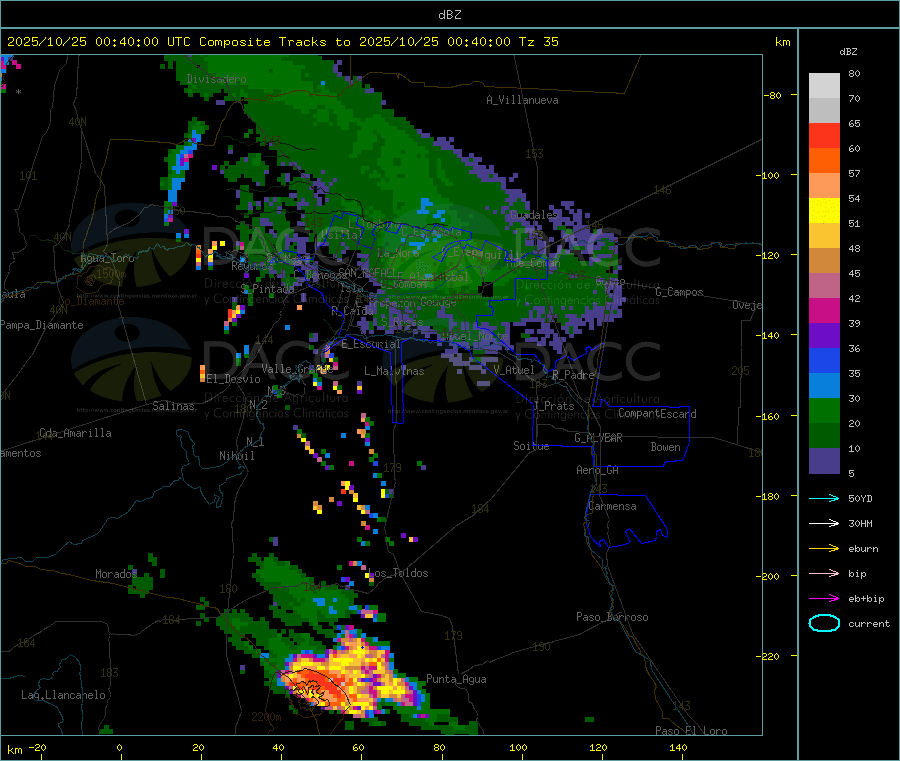Select the bright yellow 51-54 dBZ block
The width and height of the screenshot is (900, 761).
[x=824, y=211]
